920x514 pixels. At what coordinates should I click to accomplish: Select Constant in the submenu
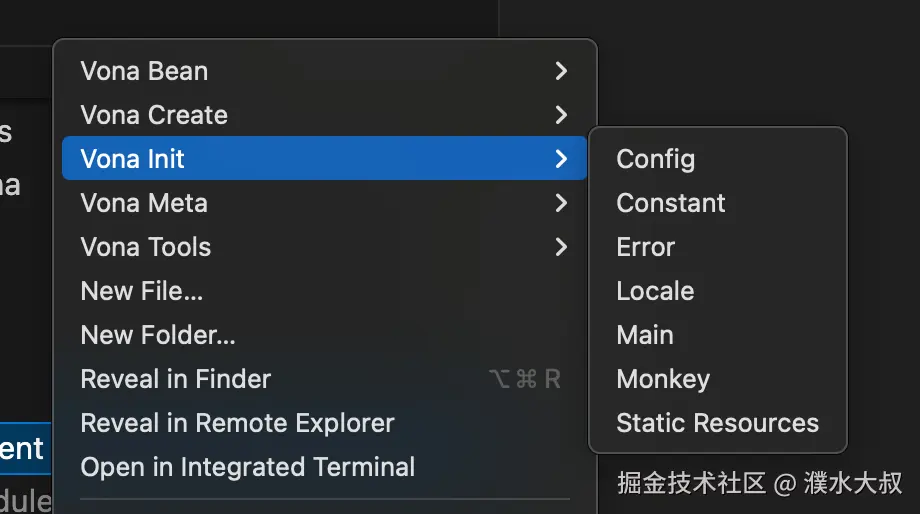point(671,203)
